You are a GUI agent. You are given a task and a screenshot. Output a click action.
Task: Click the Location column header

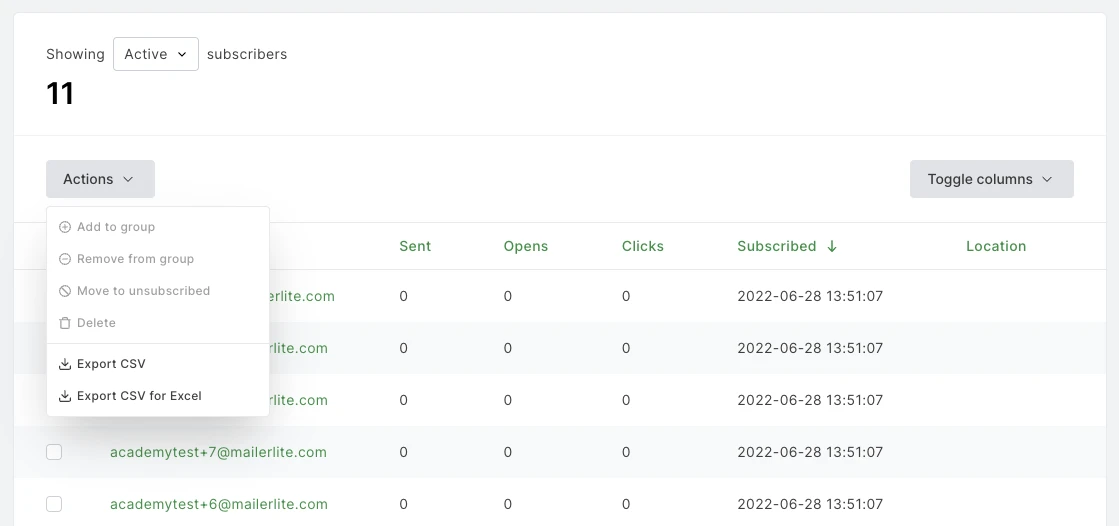coord(995,246)
